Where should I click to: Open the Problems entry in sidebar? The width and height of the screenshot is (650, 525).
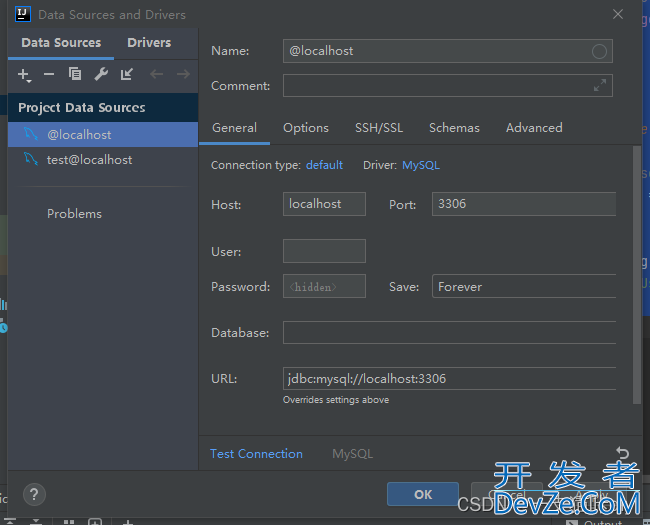tap(74, 214)
